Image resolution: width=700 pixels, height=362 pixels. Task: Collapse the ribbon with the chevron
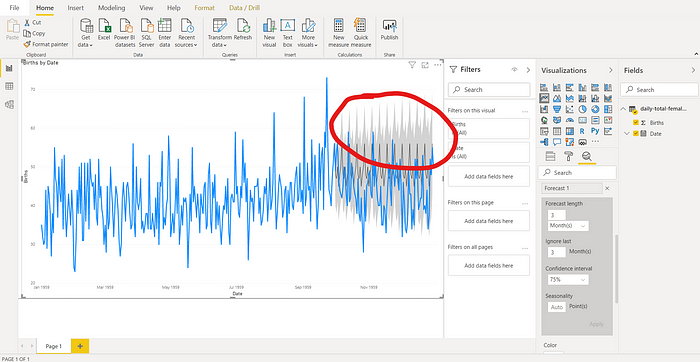pos(696,54)
